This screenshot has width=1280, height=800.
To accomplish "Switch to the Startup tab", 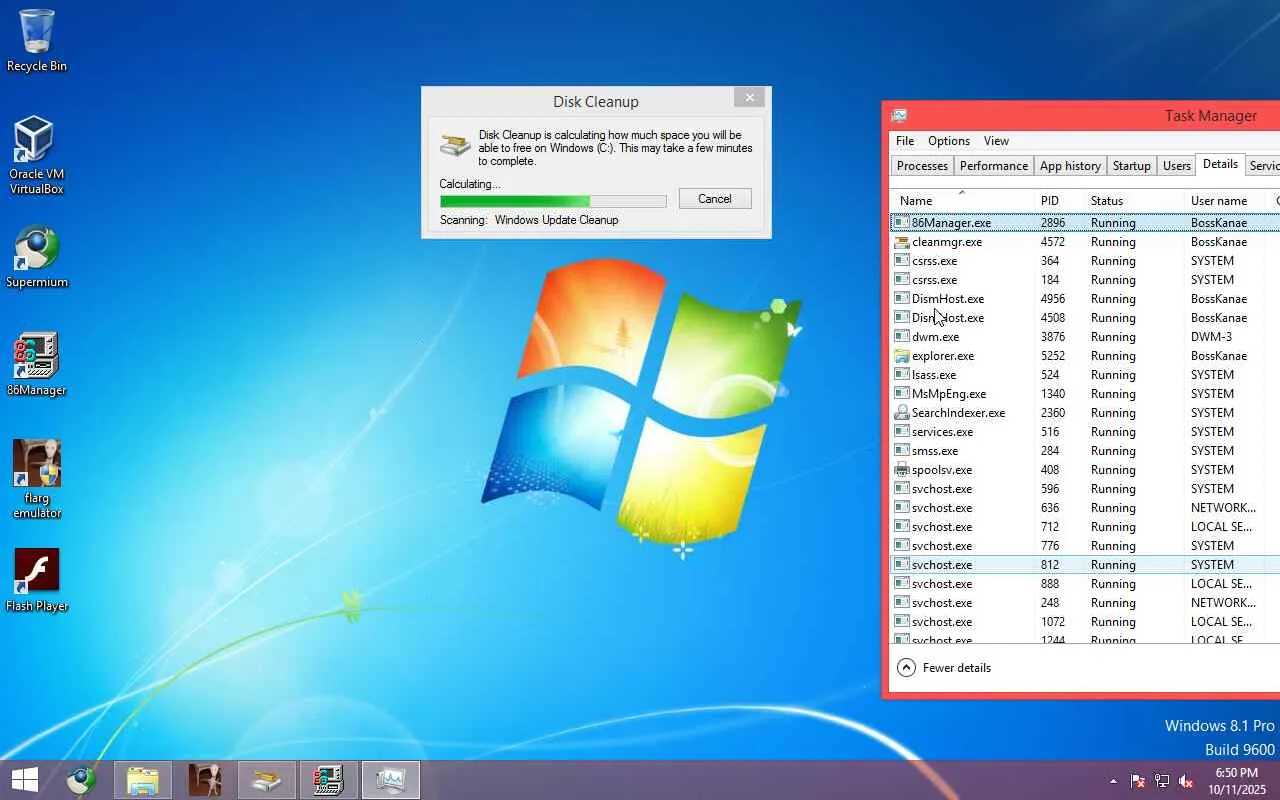I will [x=1131, y=166].
